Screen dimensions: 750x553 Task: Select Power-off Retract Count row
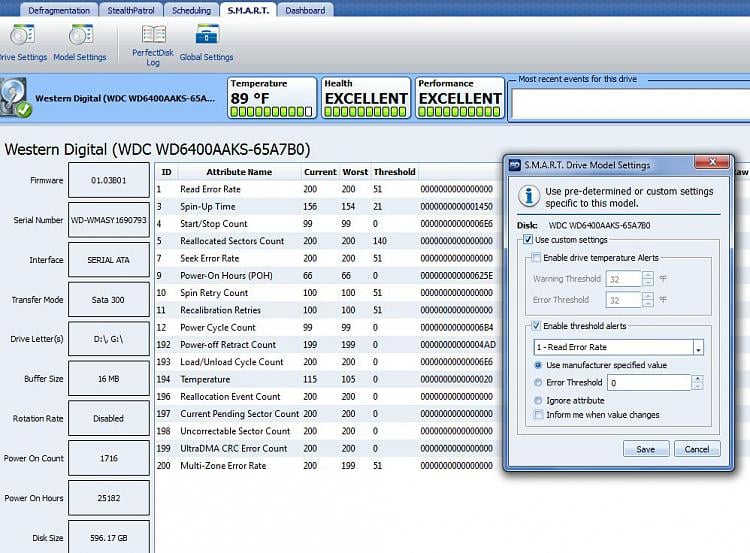pos(328,344)
